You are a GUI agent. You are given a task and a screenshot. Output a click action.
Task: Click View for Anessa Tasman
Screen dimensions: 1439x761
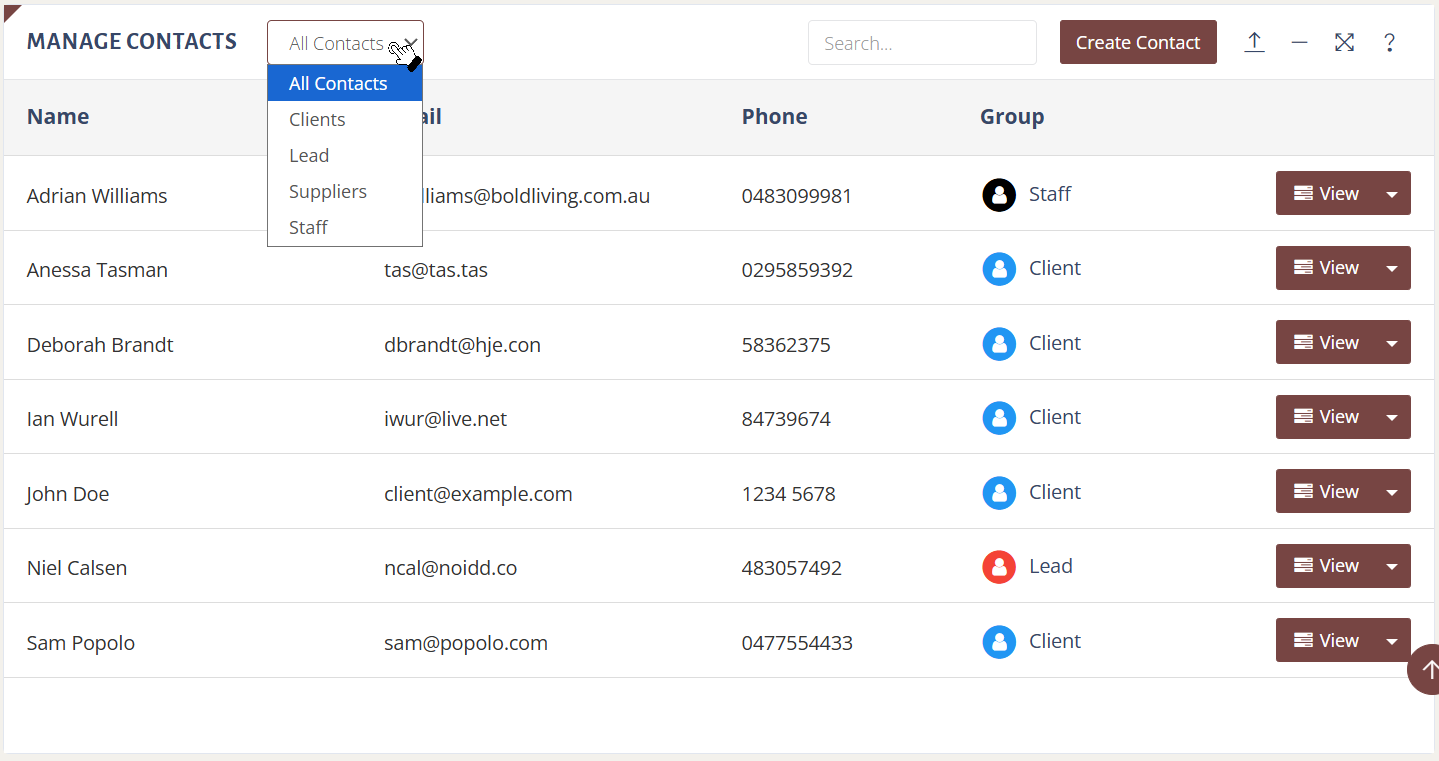pos(1333,268)
